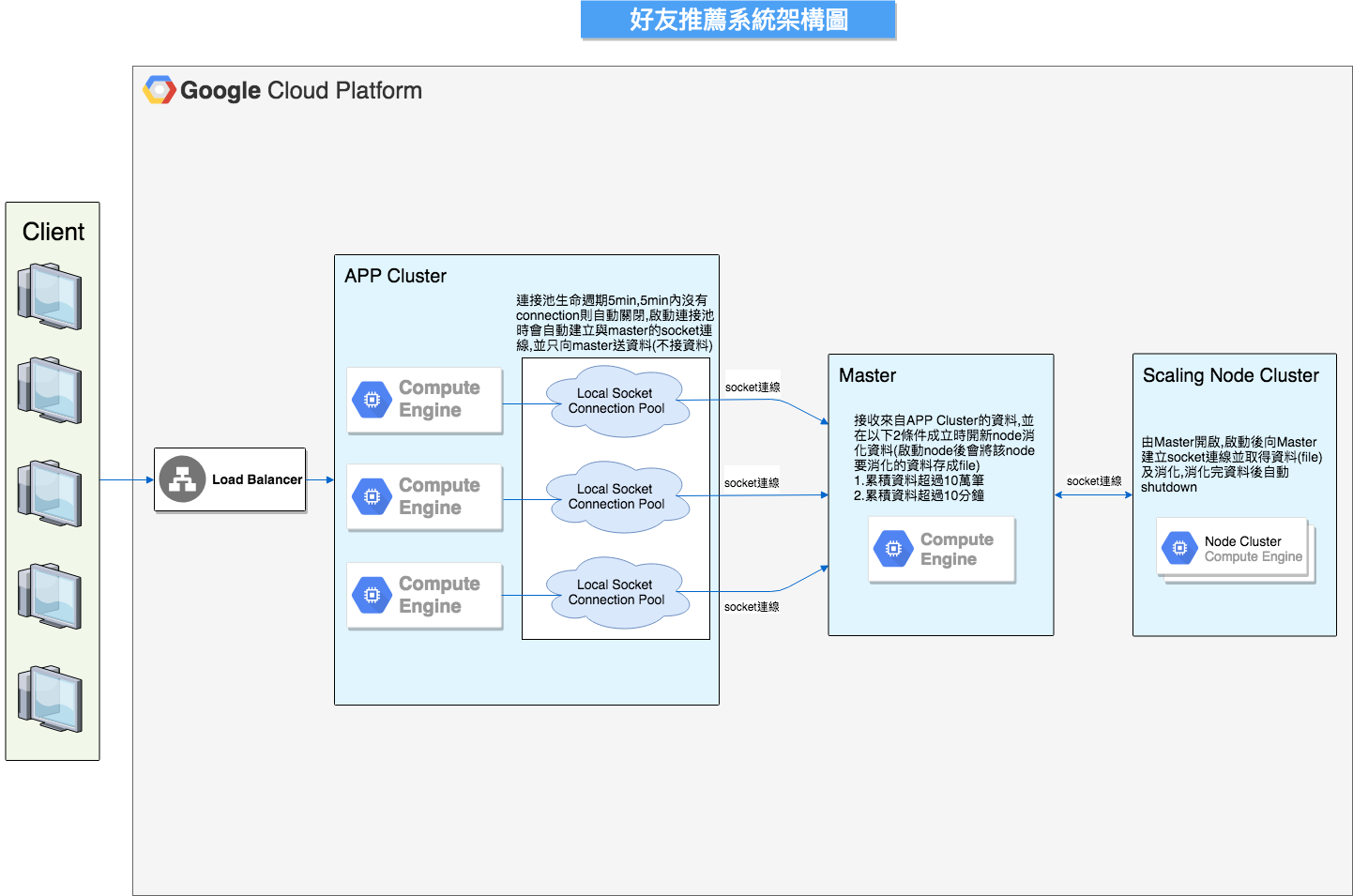Click the connection pool lifecycle description text

pyautogui.click(x=615, y=323)
